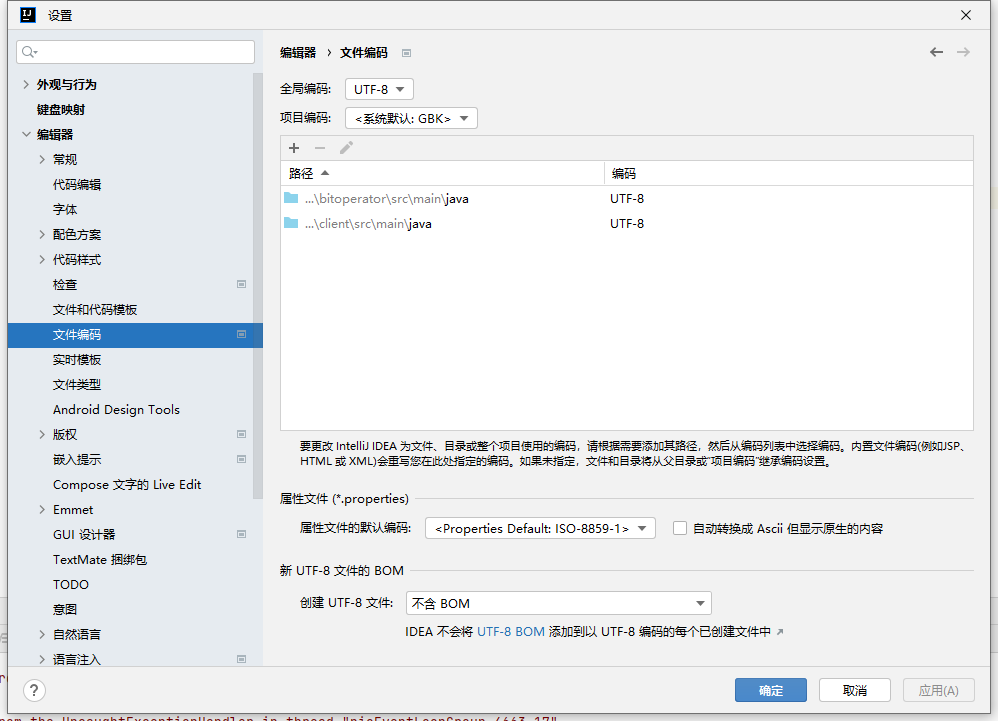
Task: Click inside the settings search field
Action: tap(135, 50)
